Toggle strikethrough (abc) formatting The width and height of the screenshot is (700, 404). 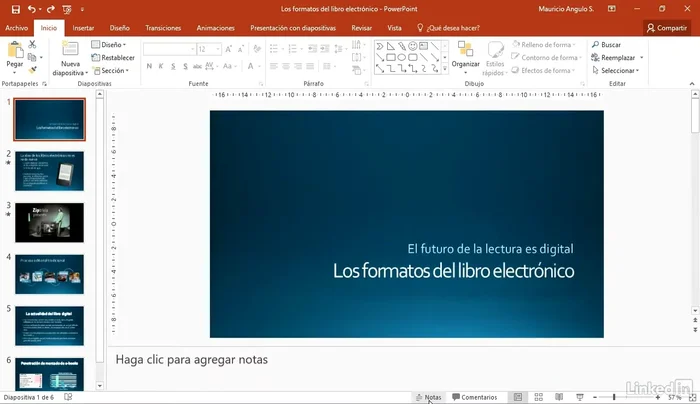pos(197,66)
